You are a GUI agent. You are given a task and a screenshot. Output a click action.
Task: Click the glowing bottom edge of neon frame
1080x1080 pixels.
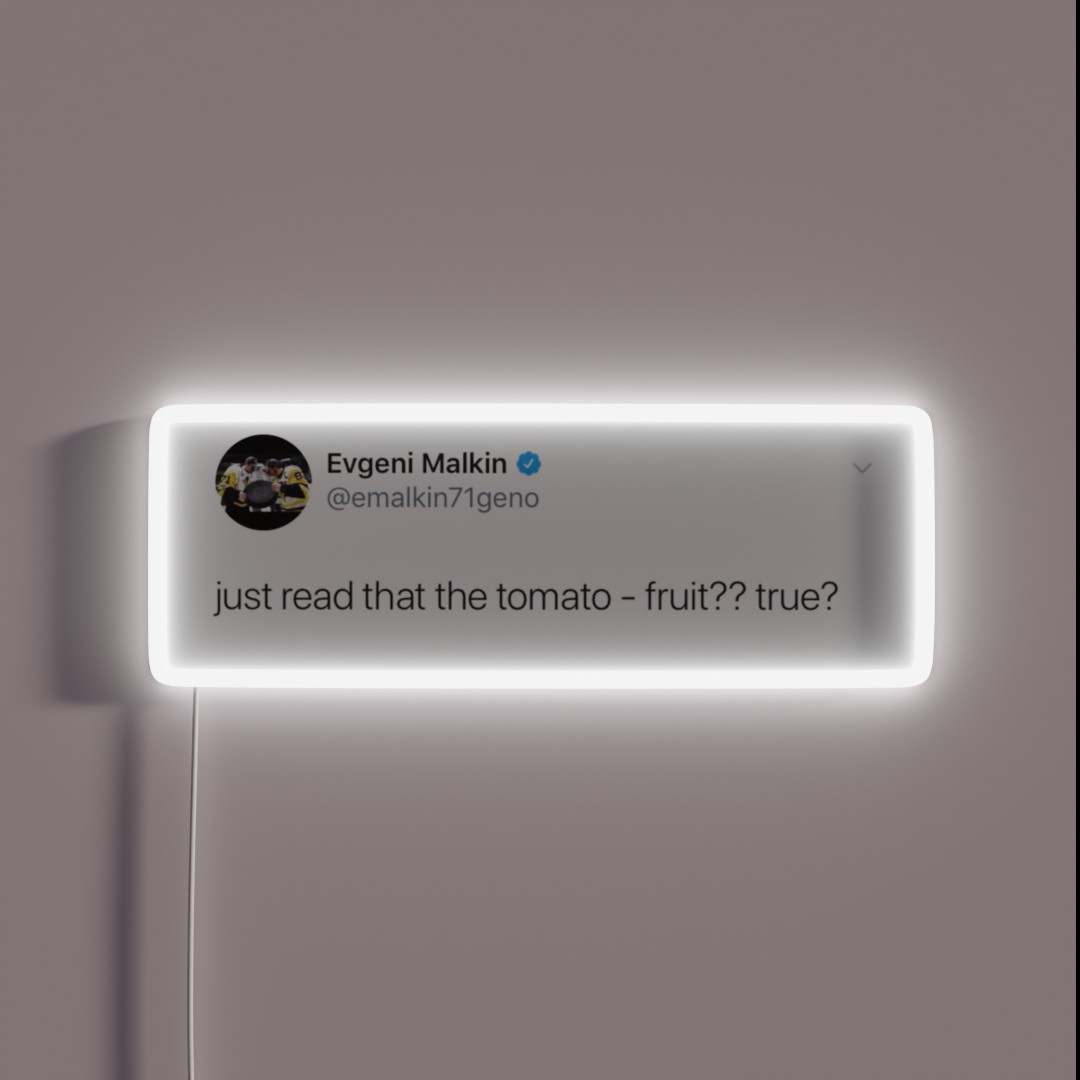click(541, 677)
